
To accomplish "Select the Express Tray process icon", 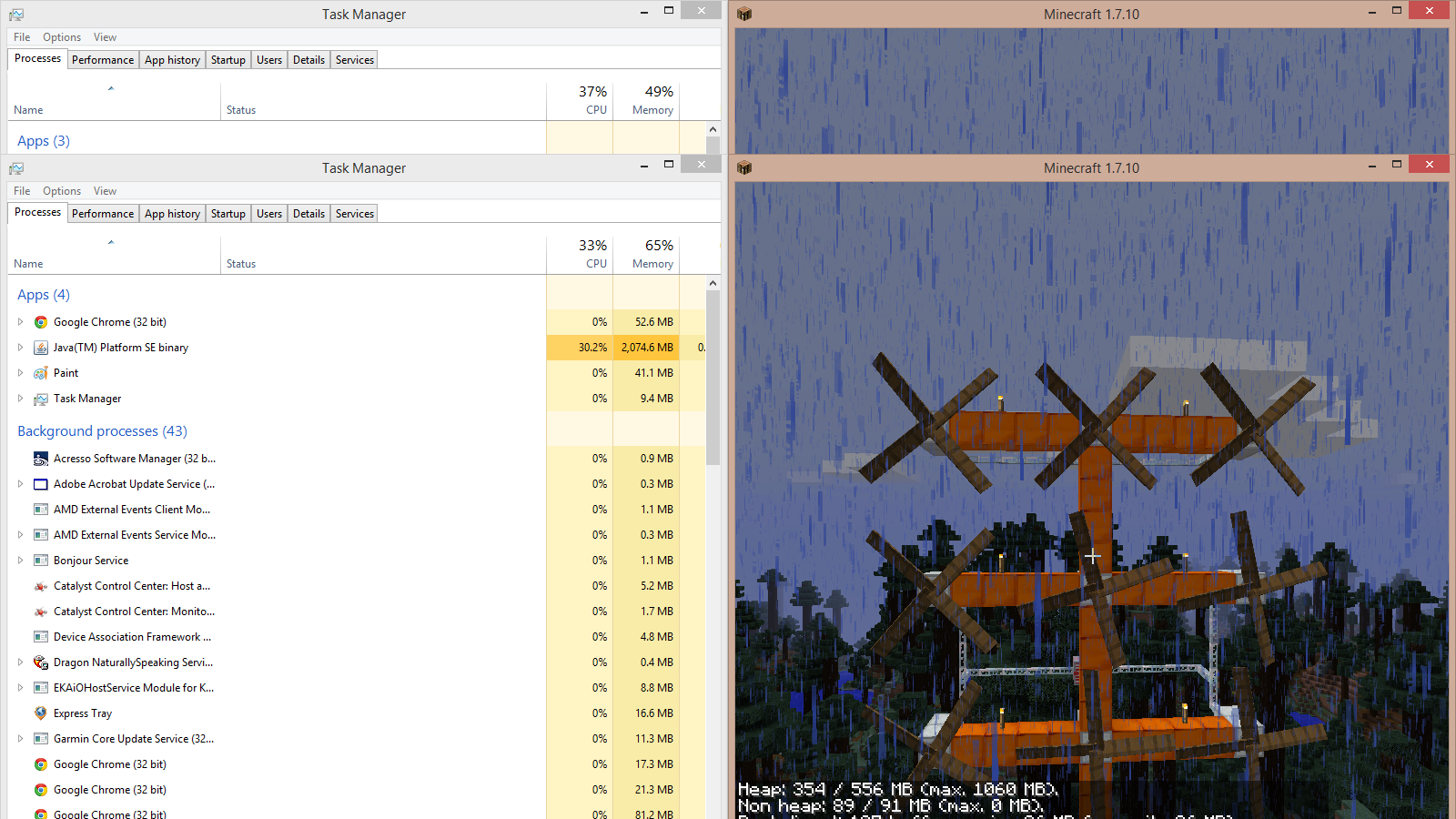I will coord(41,713).
